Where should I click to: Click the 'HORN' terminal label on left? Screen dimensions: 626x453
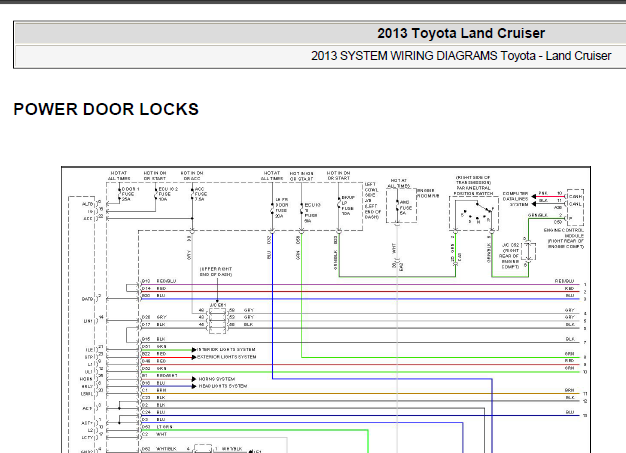[86, 379]
